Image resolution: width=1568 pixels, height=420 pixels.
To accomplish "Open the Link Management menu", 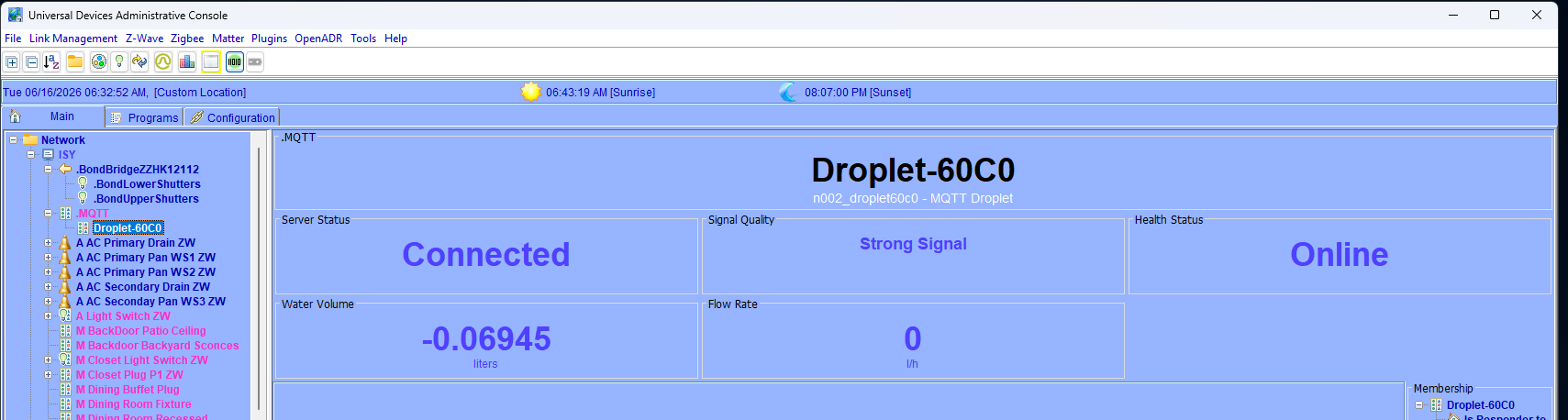I will tap(73, 39).
